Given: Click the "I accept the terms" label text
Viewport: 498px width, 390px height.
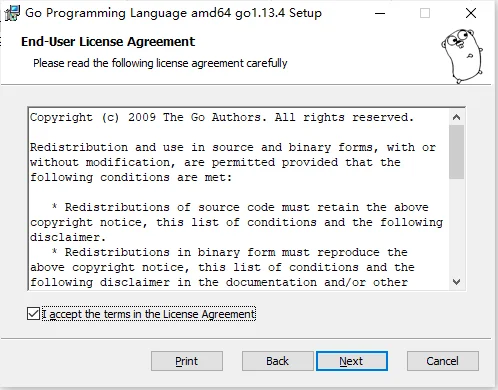Looking at the screenshot, I should point(149,314).
